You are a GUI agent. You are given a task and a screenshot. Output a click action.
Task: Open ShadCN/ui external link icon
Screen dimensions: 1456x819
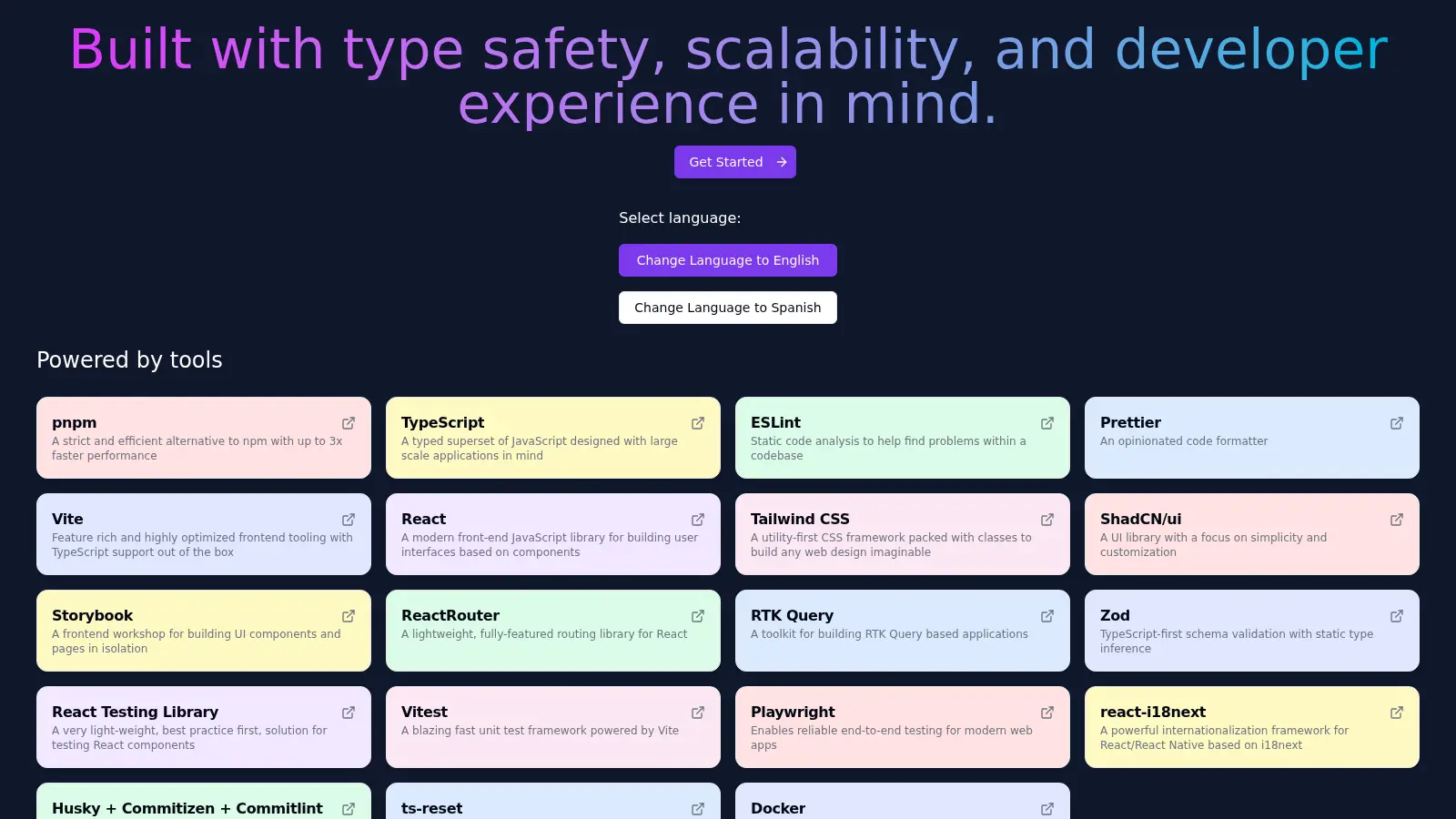tap(1397, 520)
